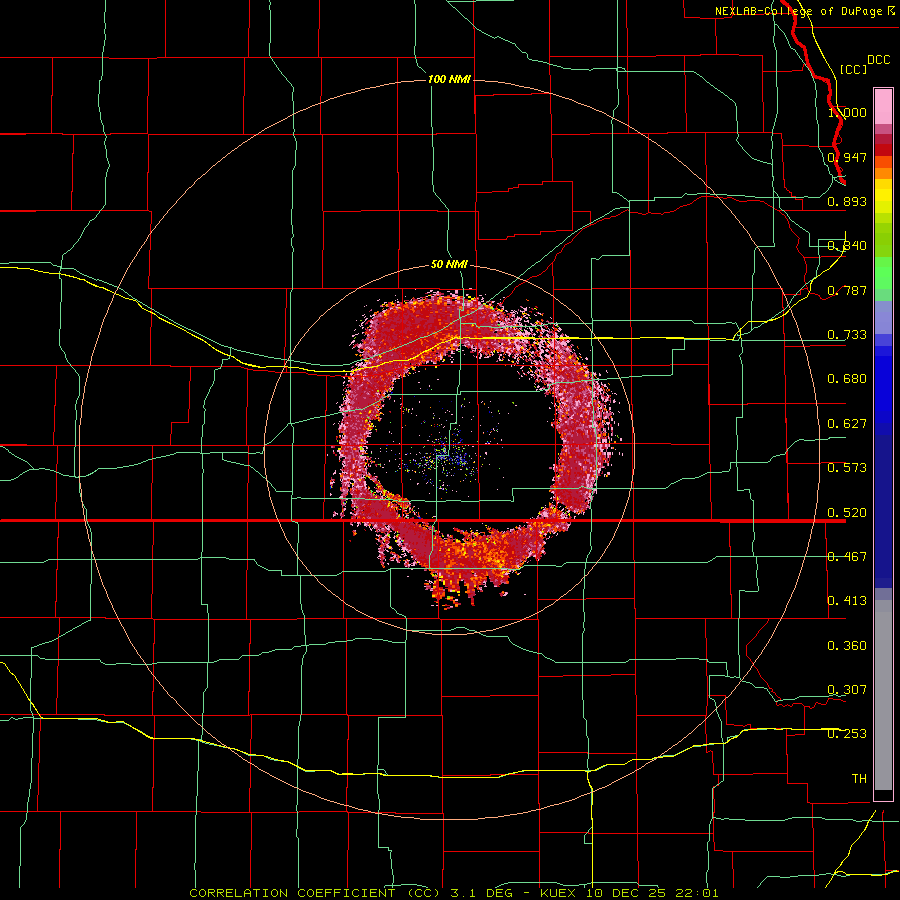Image resolution: width=900 pixels, height=900 pixels.
Task: Click the 50 NMI range ring label
Action: click(x=449, y=264)
